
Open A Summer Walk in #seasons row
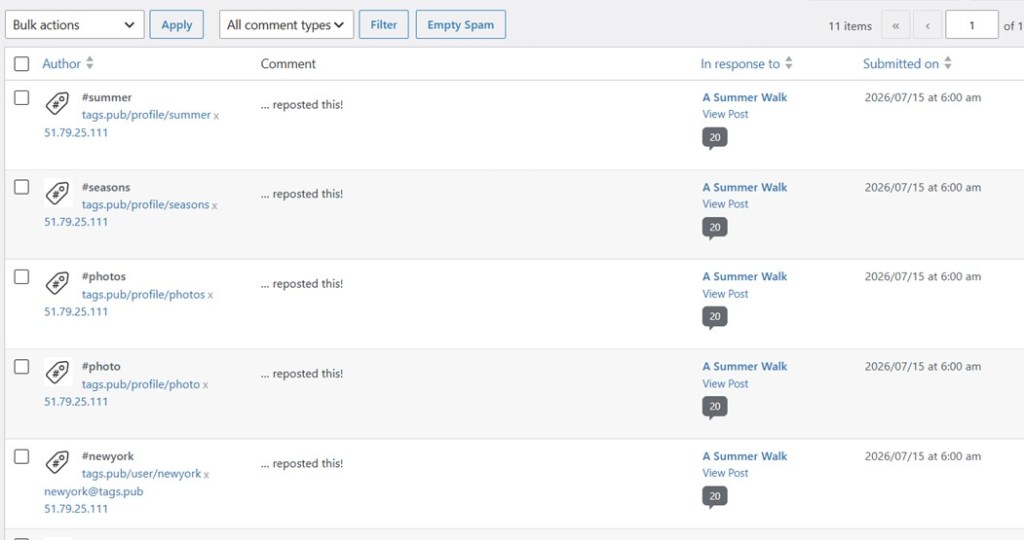pos(744,187)
